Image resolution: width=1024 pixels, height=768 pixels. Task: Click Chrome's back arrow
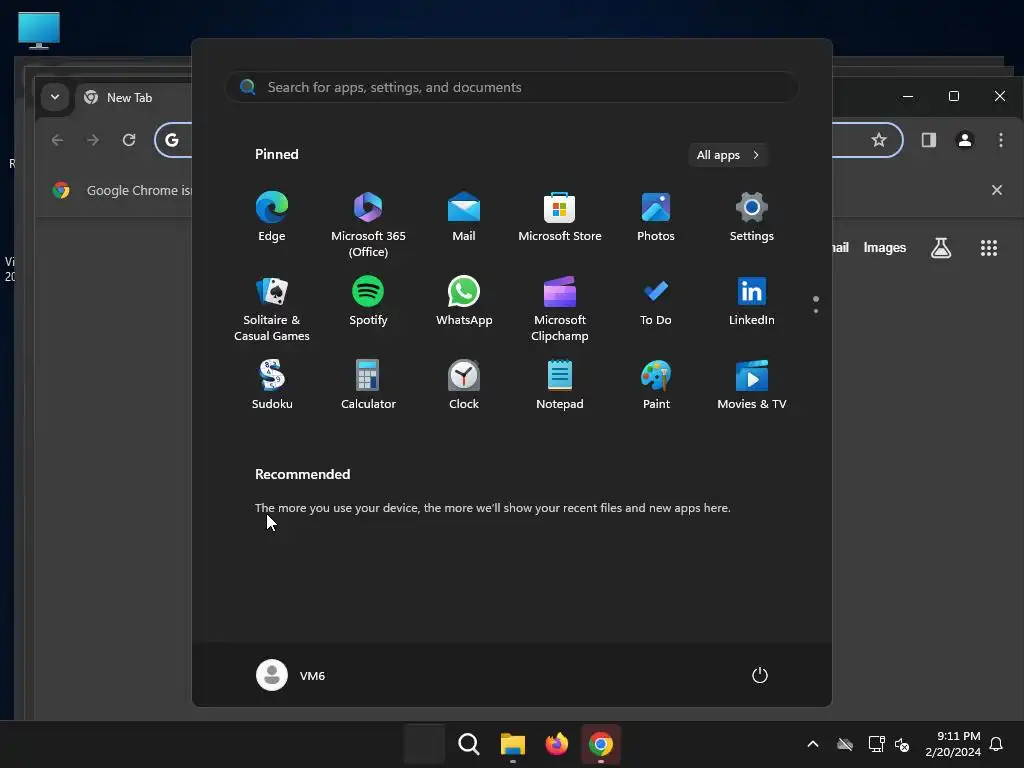pyautogui.click(x=57, y=140)
